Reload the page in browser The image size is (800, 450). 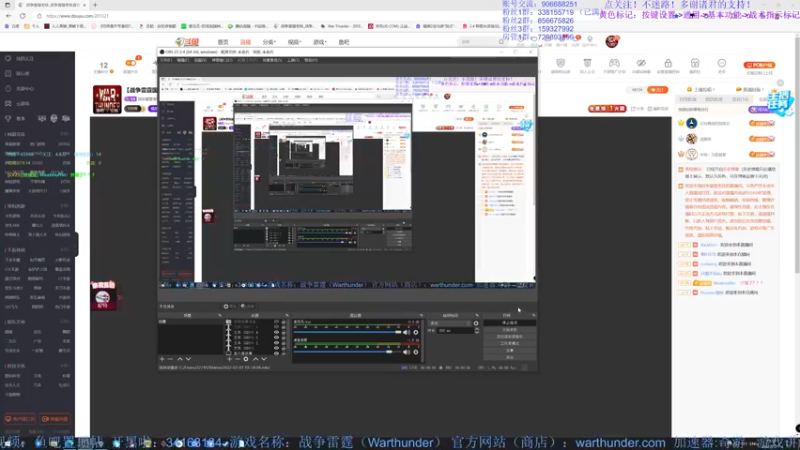pos(22,16)
